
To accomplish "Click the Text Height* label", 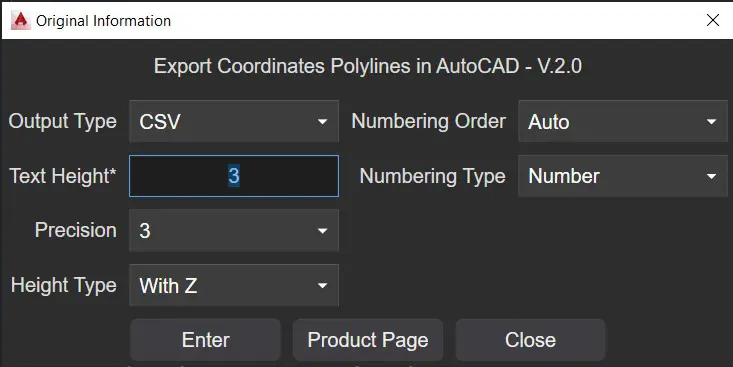I will tap(63, 176).
